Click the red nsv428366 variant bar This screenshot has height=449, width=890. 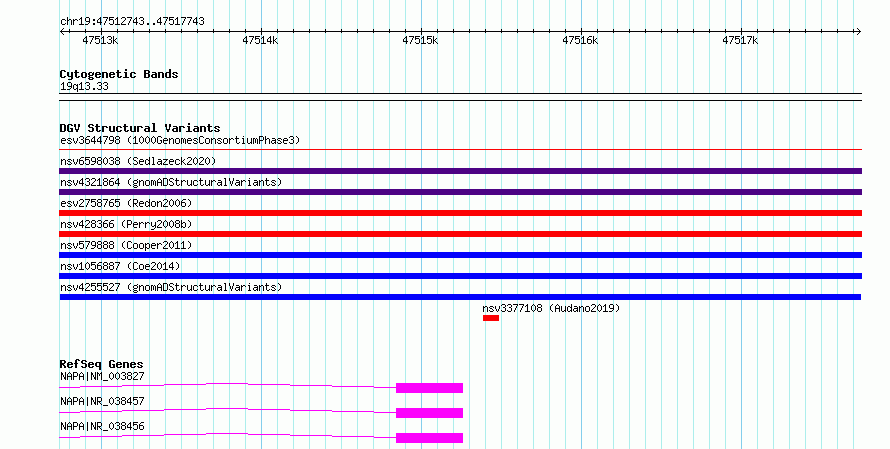(x=460, y=234)
